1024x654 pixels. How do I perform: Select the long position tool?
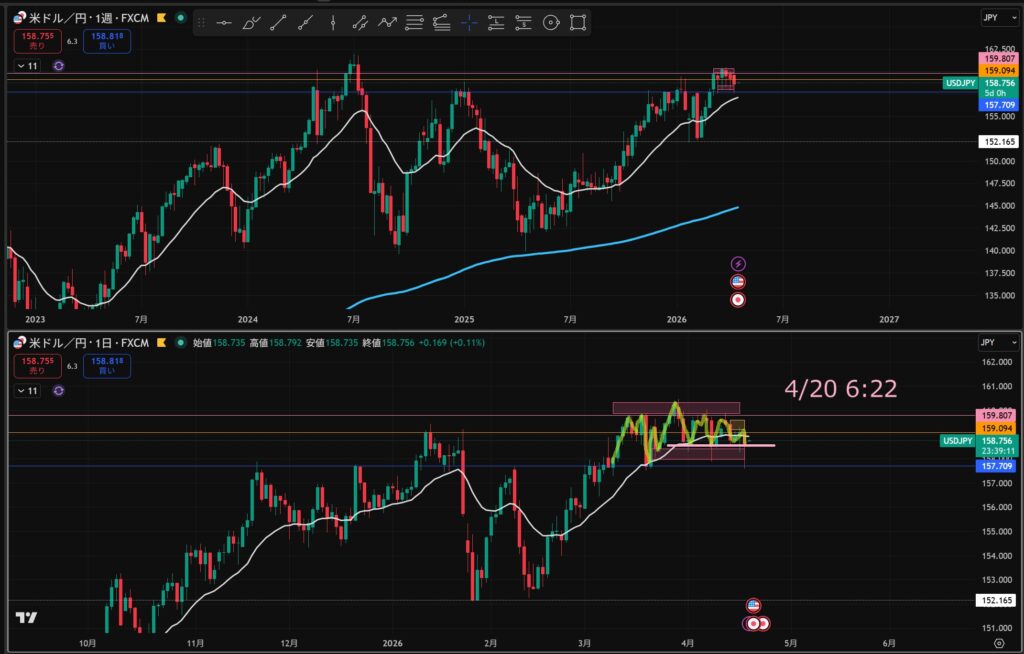click(496, 23)
